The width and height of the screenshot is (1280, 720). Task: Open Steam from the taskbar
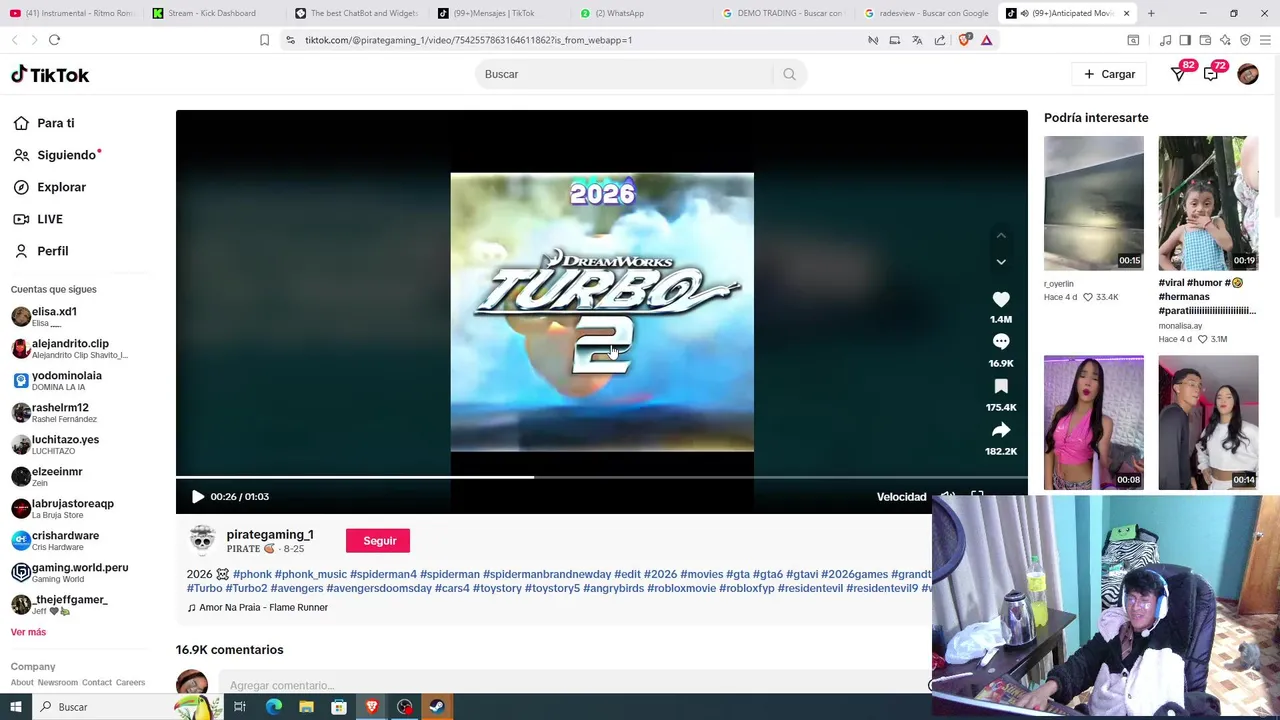pyautogui.click(x=437, y=707)
